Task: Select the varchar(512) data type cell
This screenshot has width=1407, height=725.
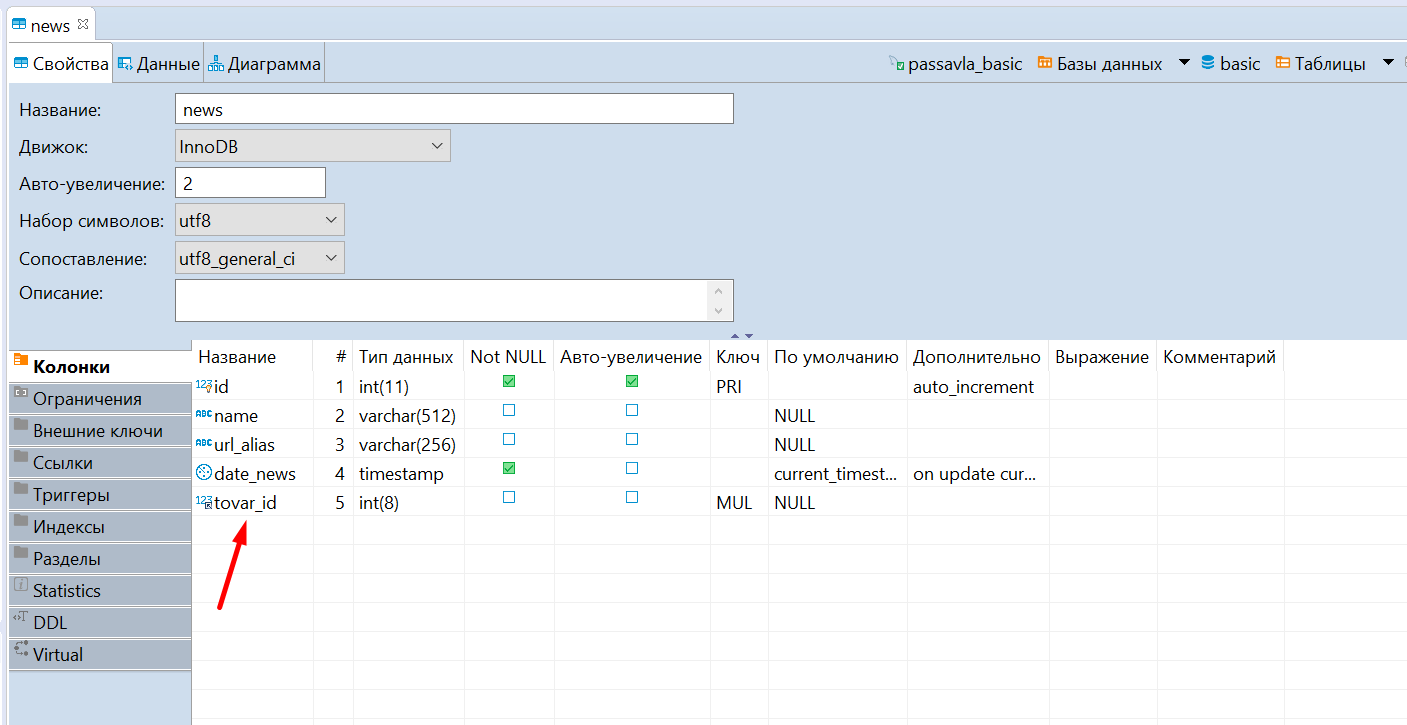Action: (x=408, y=415)
